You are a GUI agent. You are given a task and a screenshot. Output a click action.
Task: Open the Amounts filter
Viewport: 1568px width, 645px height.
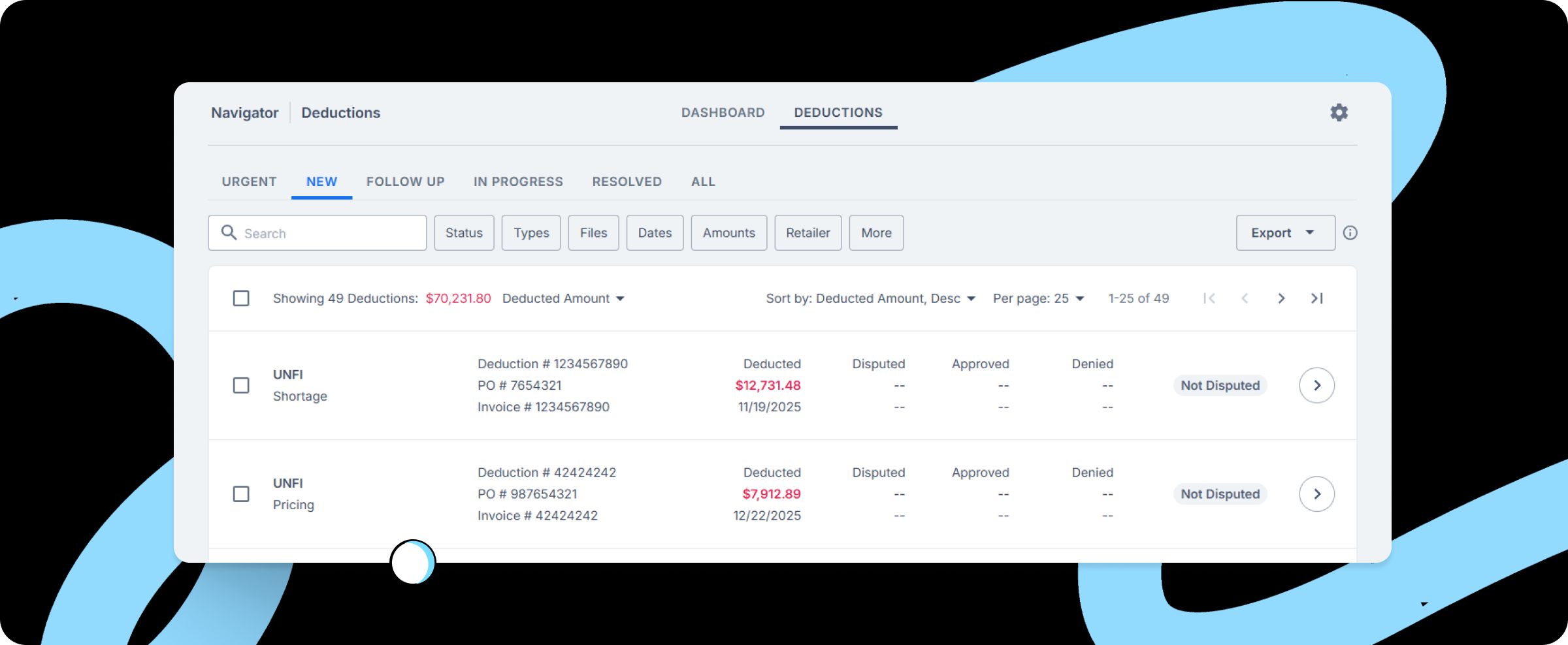[728, 233]
